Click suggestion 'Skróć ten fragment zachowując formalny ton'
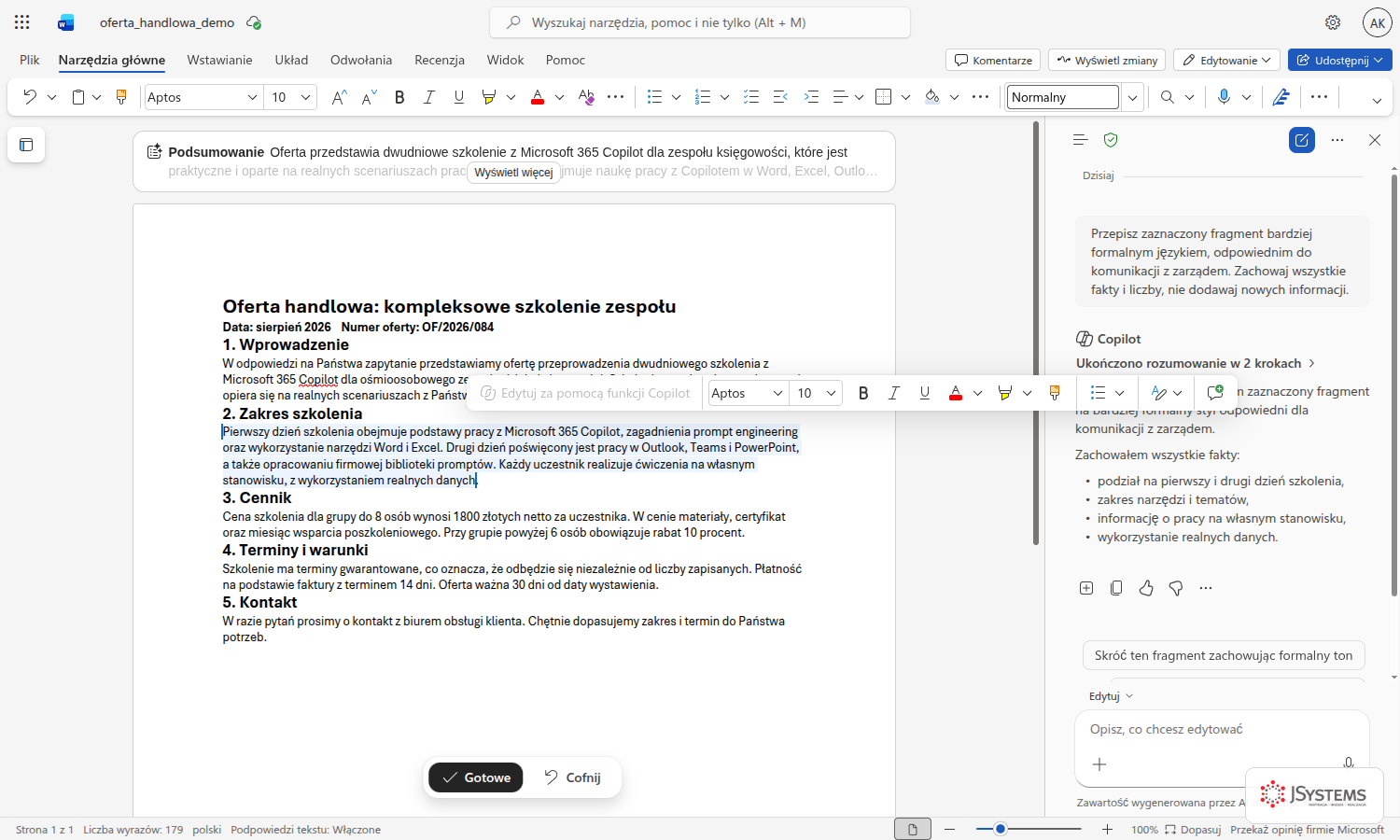Image resolution: width=1400 pixels, height=840 pixels. click(1224, 655)
